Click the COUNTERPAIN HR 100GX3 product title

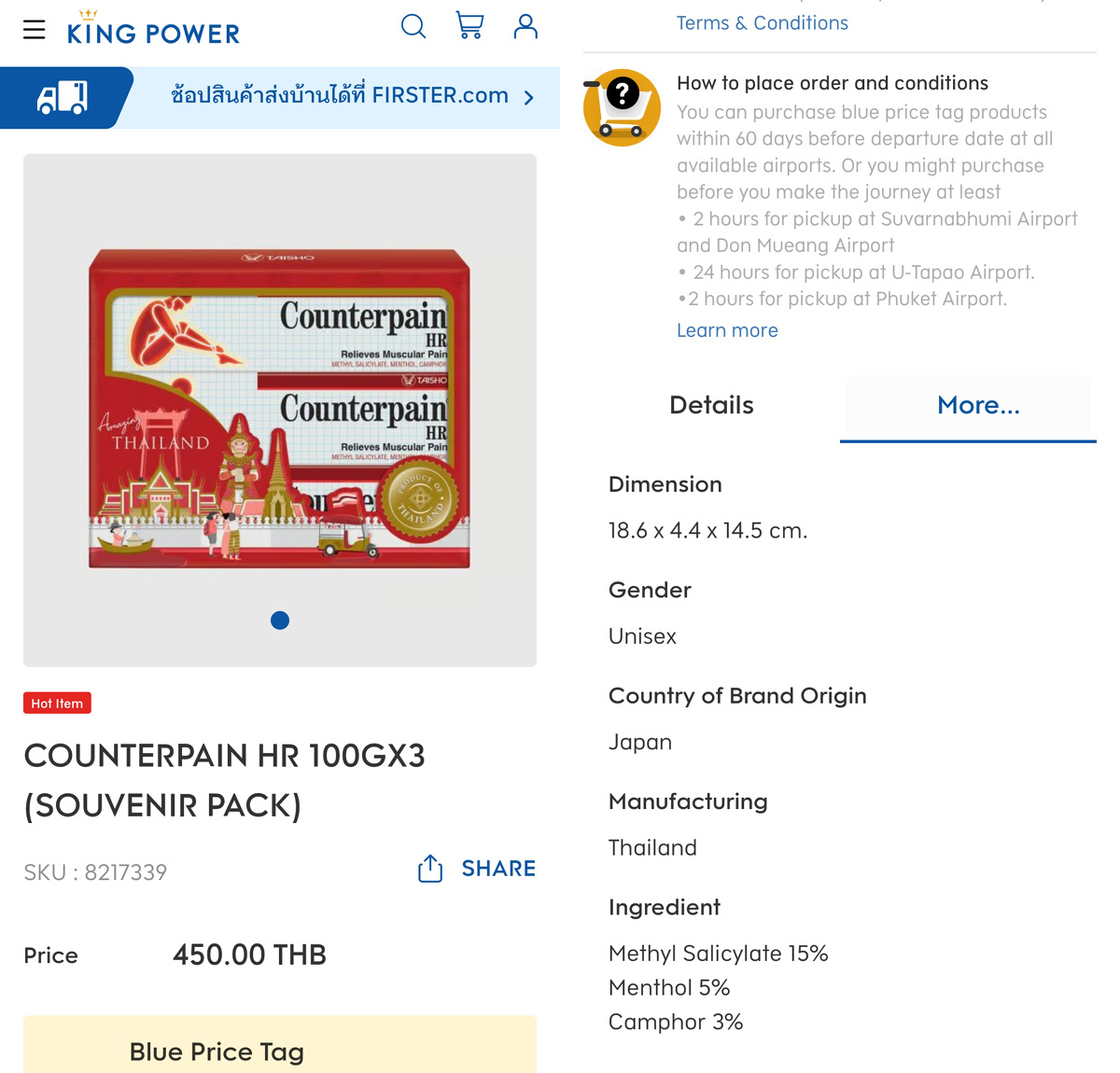click(x=224, y=780)
